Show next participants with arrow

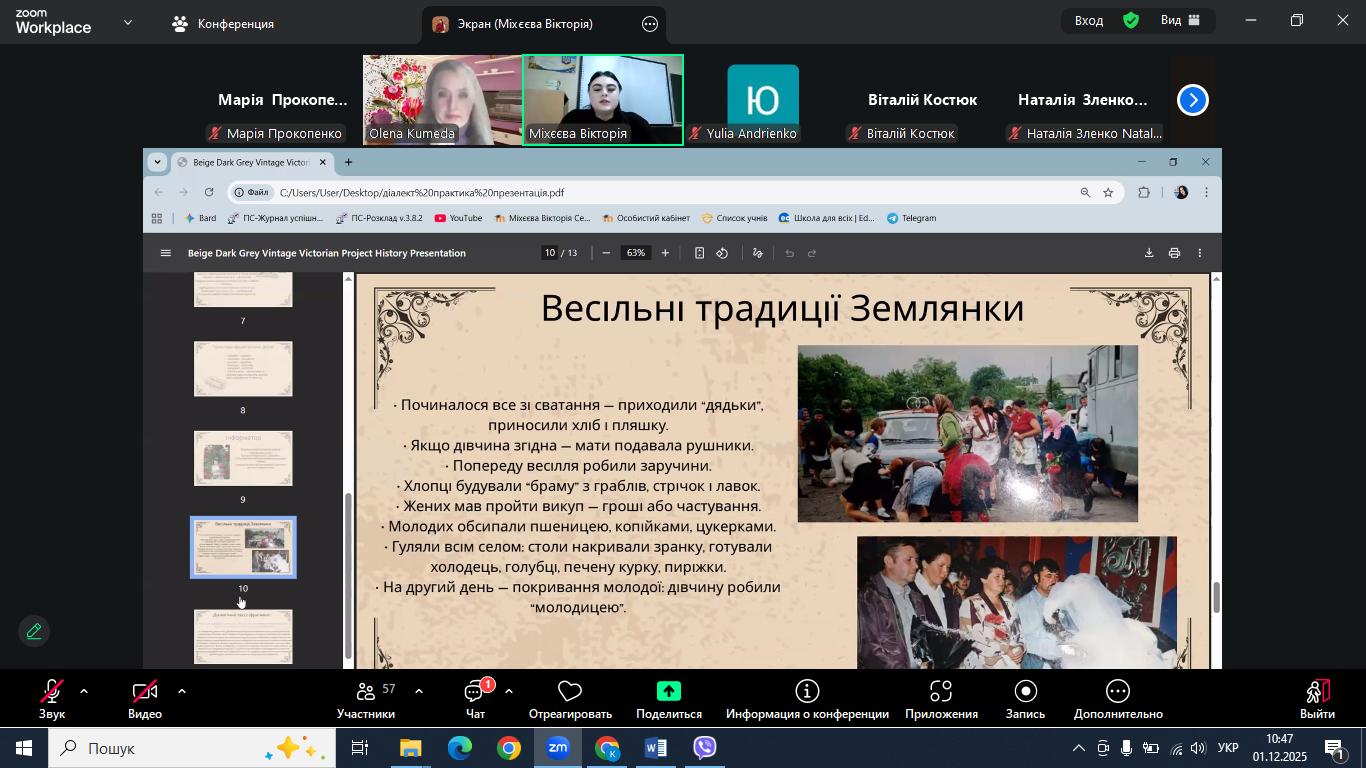point(1192,100)
